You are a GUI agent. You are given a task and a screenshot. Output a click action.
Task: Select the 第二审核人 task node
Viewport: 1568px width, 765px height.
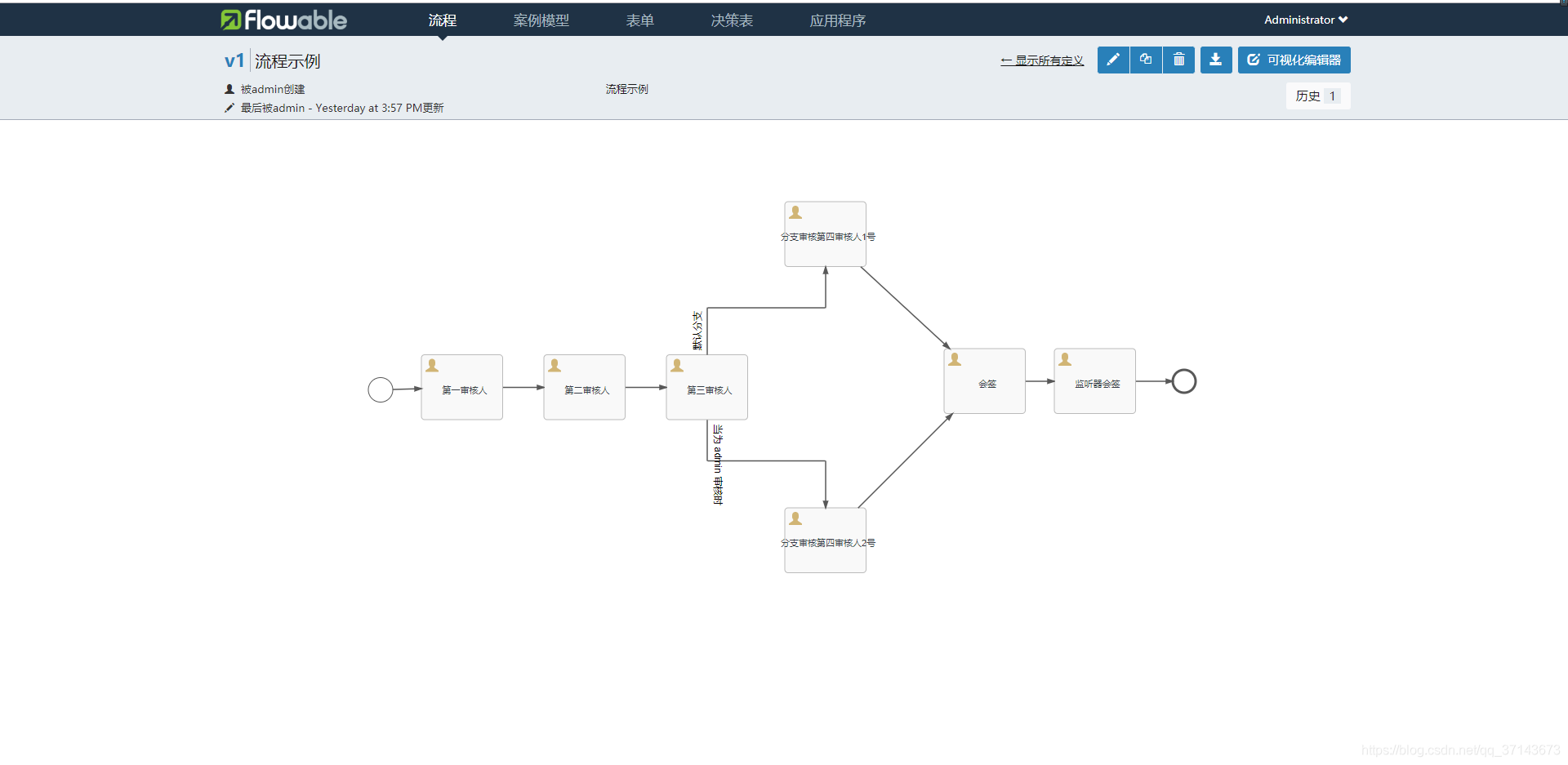click(585, 387)
